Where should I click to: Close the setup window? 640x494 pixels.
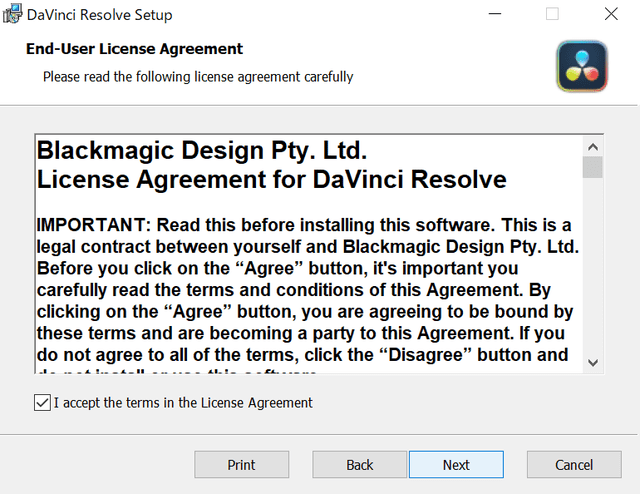pos(611,14)
